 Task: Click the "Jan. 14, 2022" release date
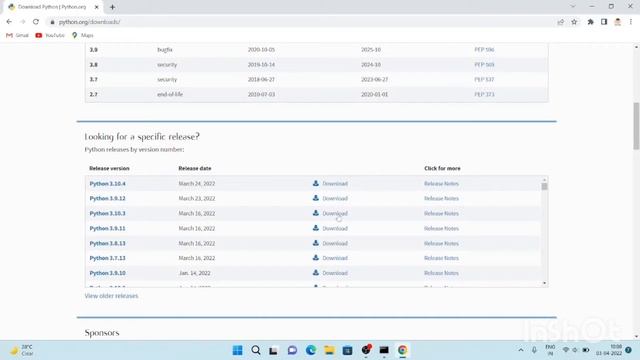coord(195,273)
